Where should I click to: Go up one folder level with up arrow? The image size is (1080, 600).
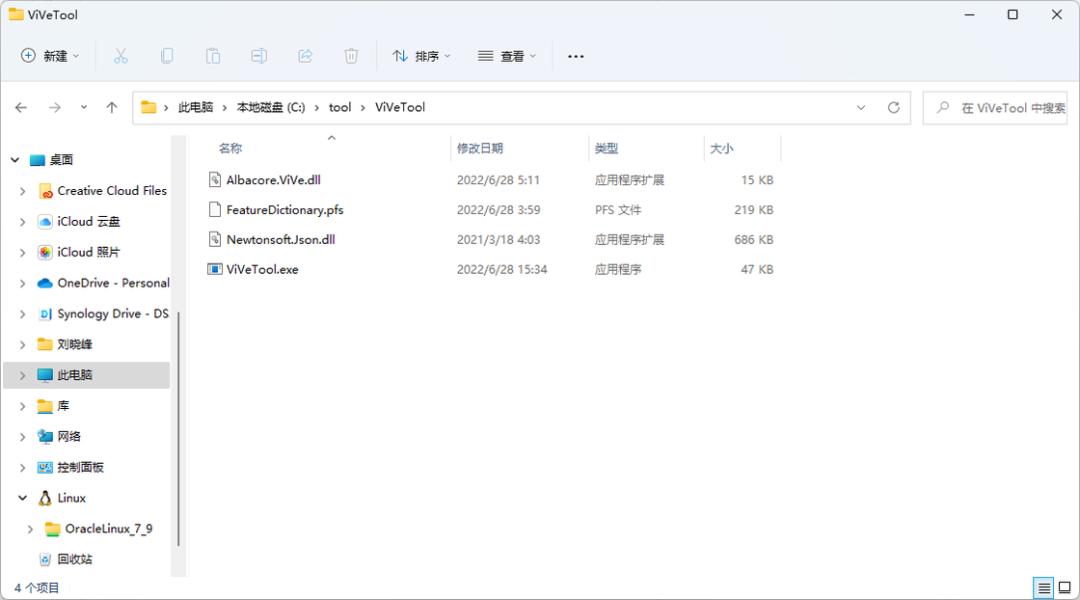[x=112, y=107]
